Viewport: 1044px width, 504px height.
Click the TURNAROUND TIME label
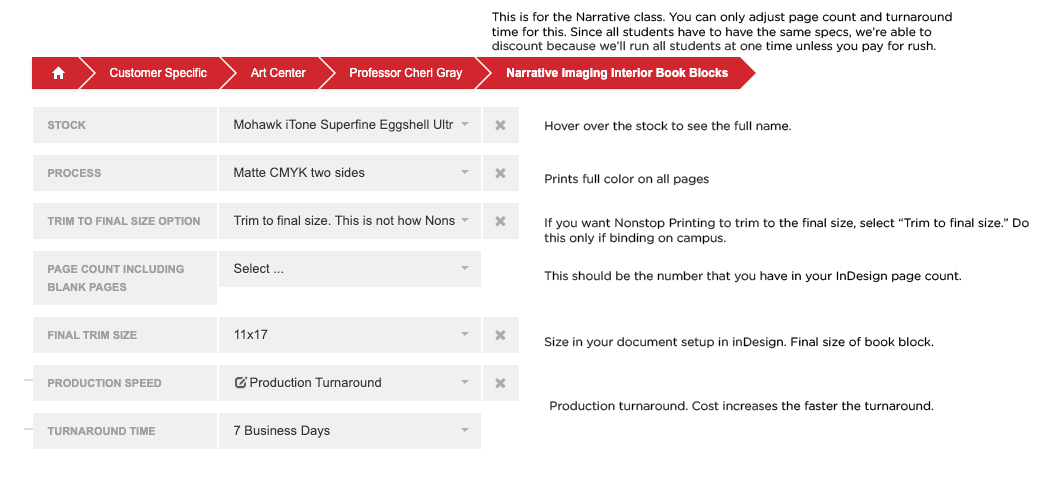(101, 431)
